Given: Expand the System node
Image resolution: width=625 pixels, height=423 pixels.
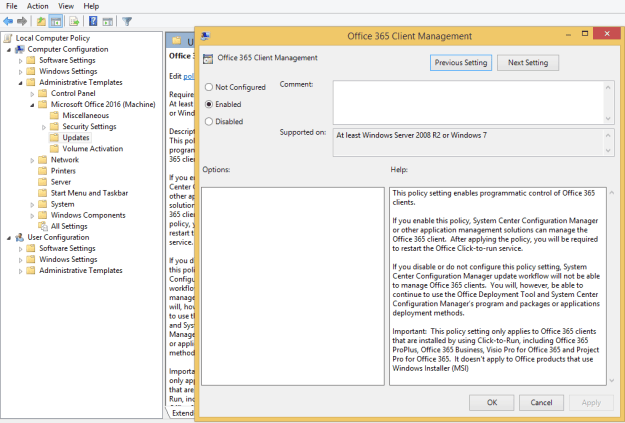Looking at the screenshot, I should (32, 205).
